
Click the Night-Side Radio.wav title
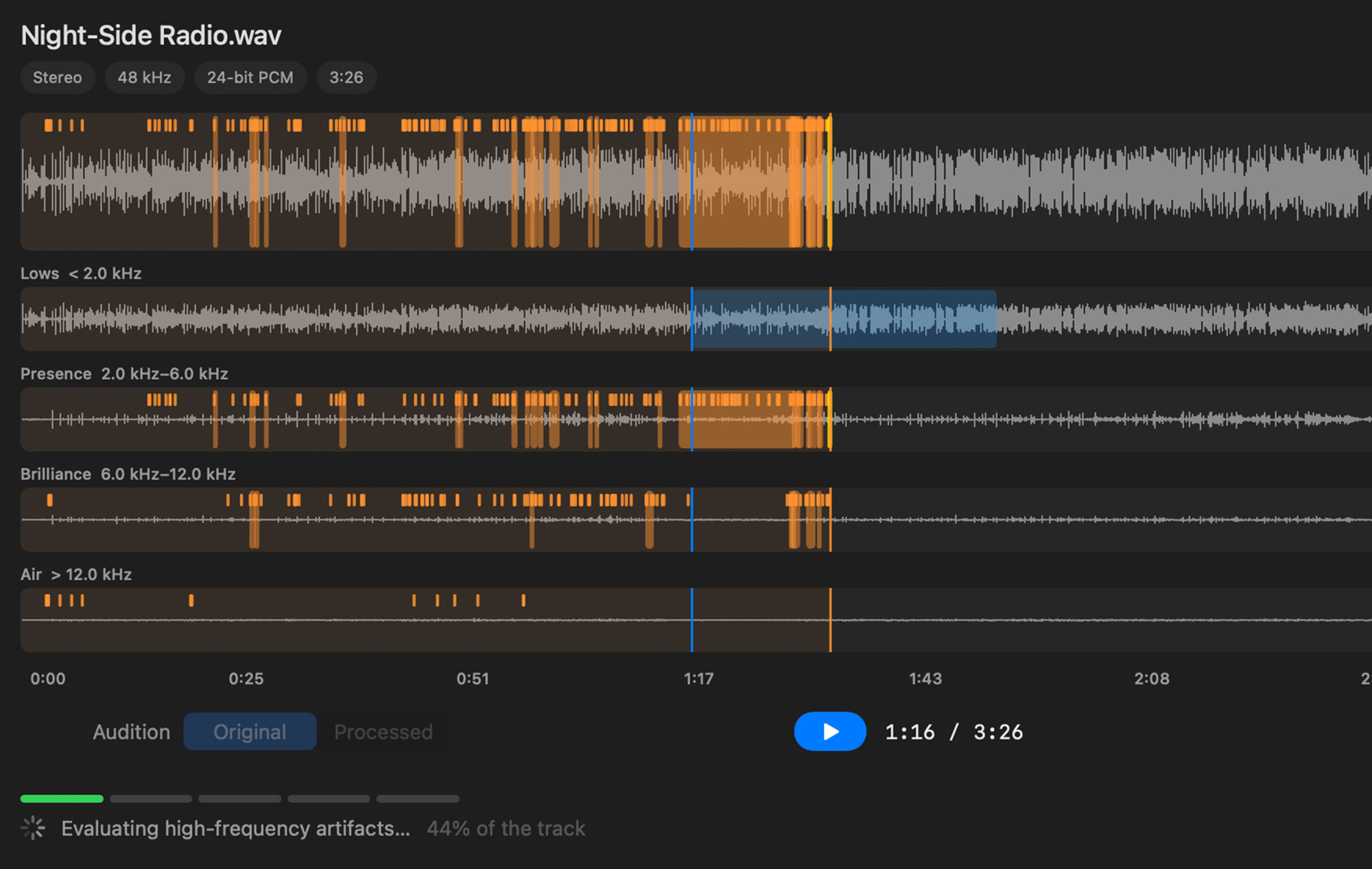pyautogui.click(x=151, y=35)
